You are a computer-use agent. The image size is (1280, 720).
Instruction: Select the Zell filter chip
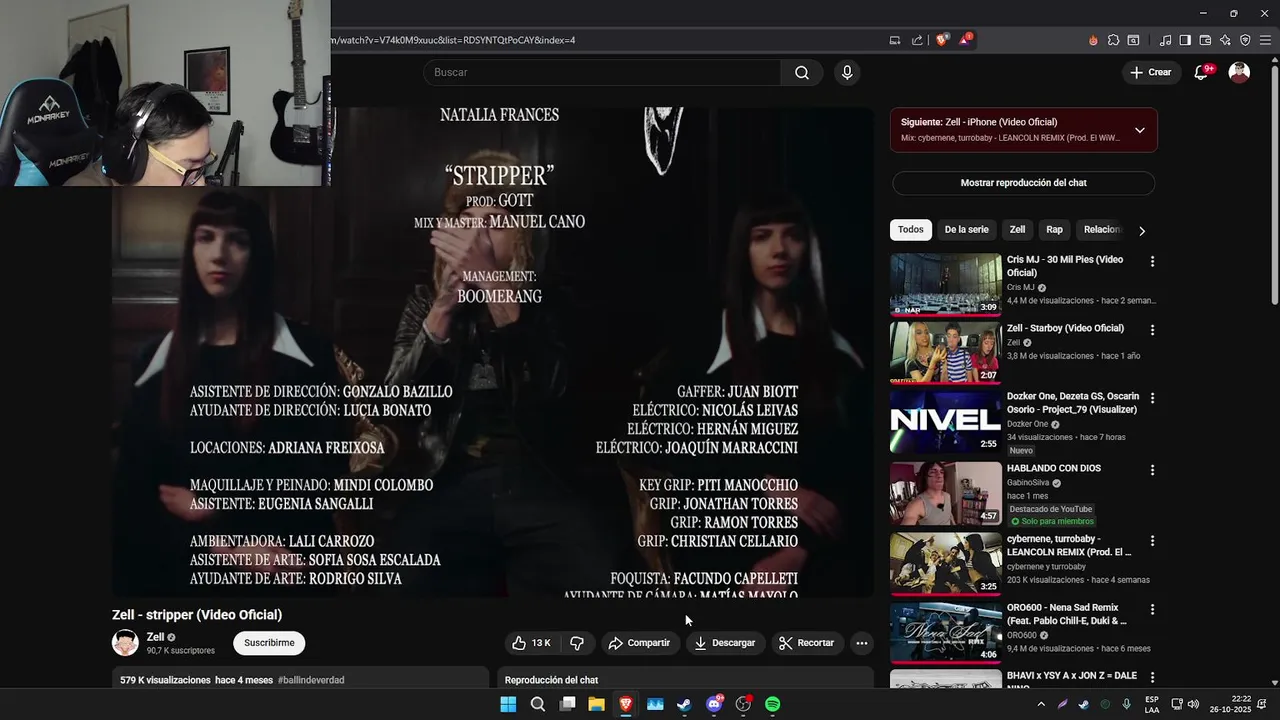1017,230
